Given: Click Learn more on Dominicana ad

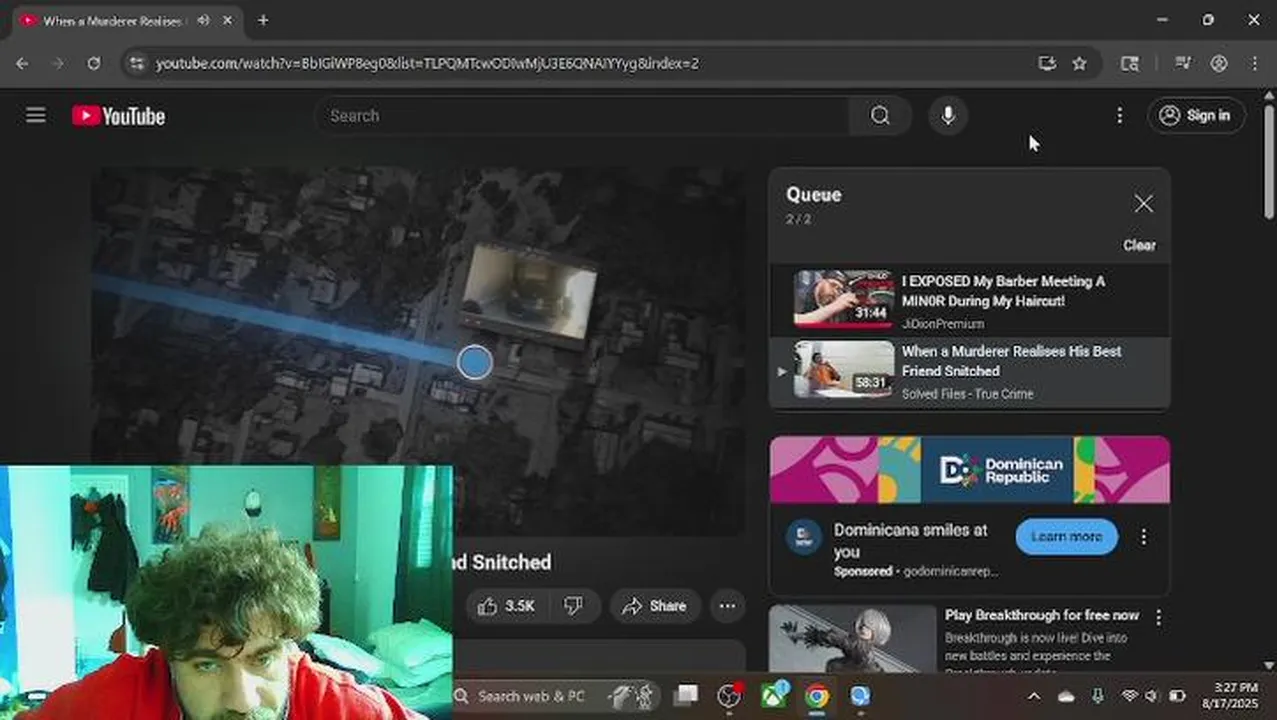Looking at the screenshot, I should (1066, 537).
